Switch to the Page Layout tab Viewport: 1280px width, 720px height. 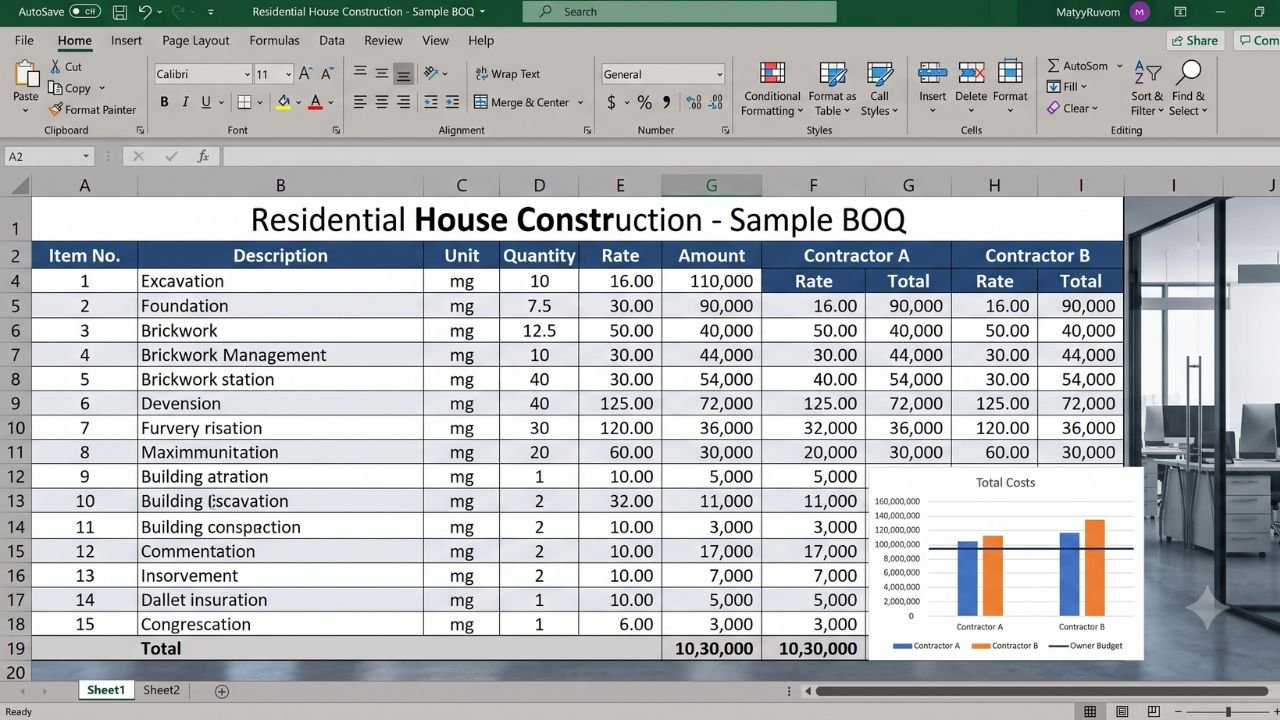tap(196, 41)
